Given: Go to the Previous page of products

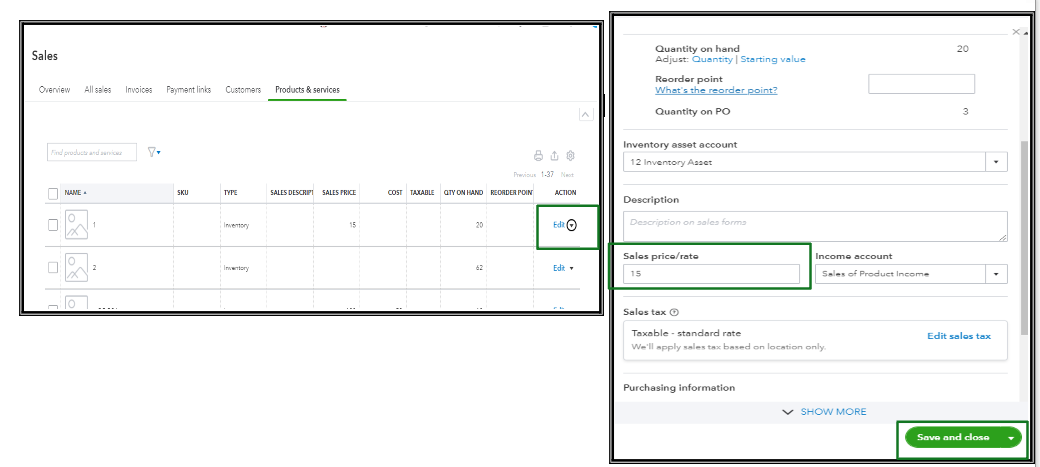Looking at the screenshot, I should pyautogui.click(x=525, y=175).
